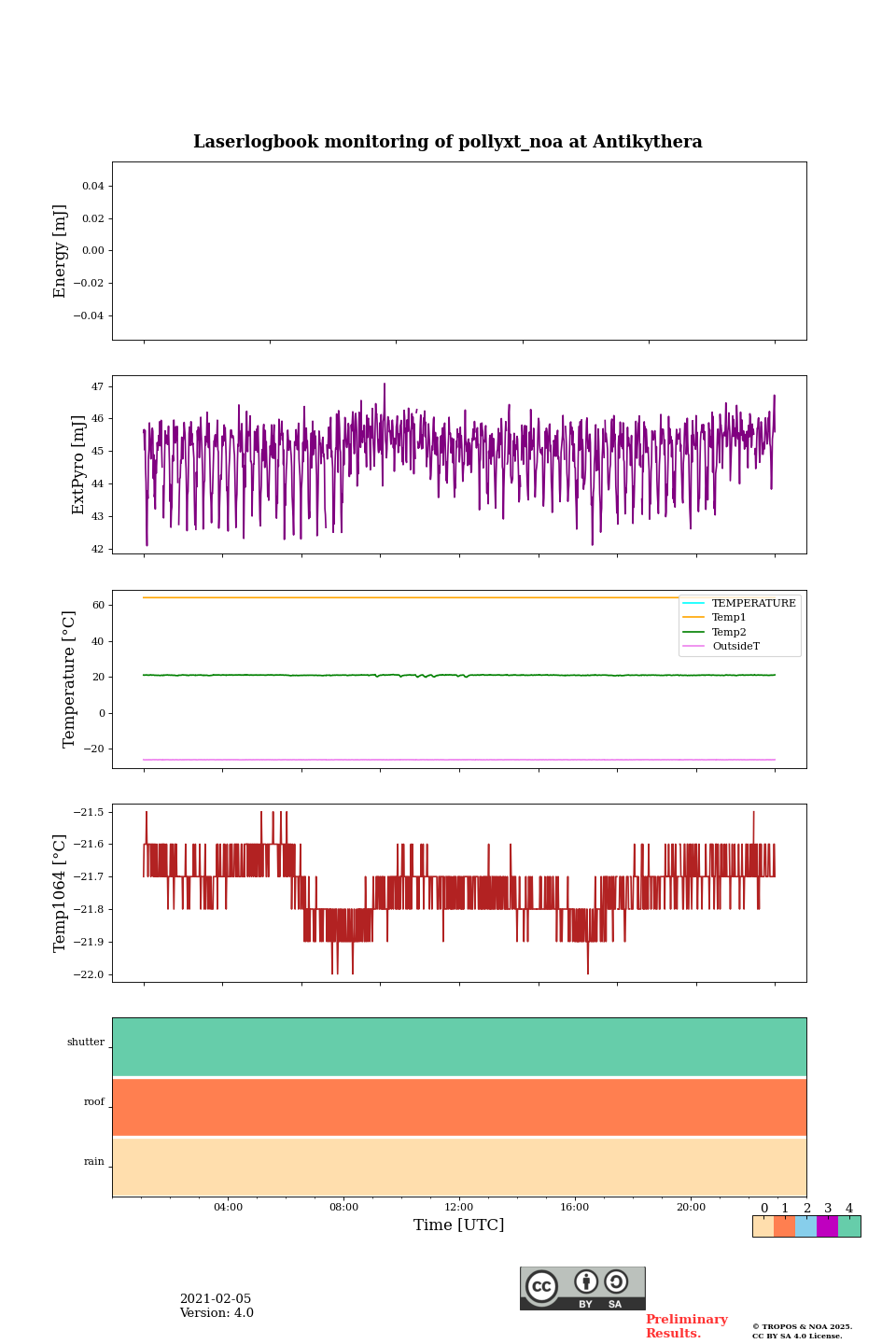Screen dimensions: 896x1344
Task: Select the light blue colorbar swatch for value 2
Action: [806, 1226]
